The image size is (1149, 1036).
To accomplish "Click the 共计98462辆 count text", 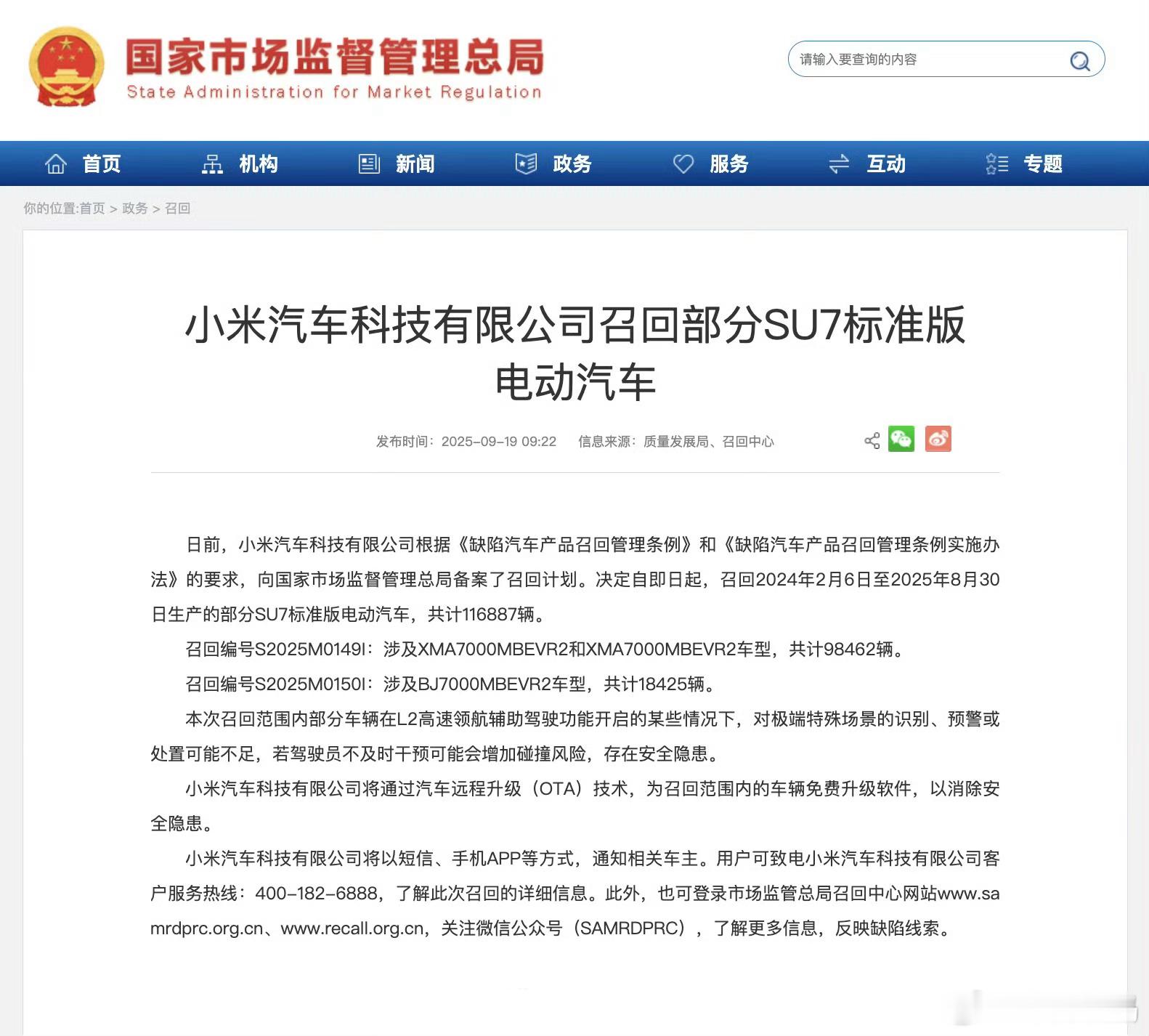I will coord(841,649).
